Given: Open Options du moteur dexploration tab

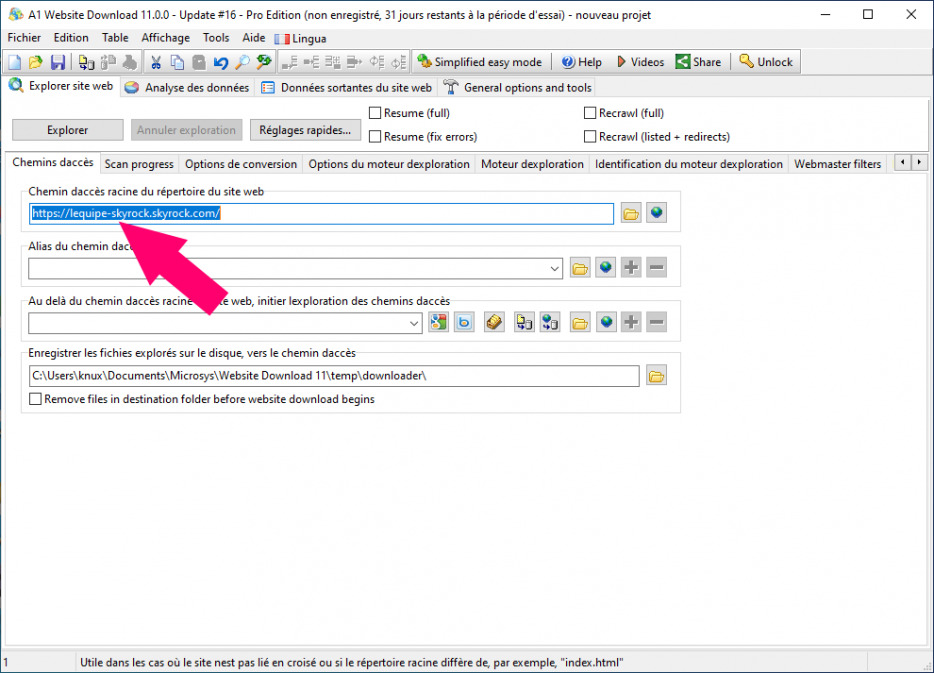Looking at the screenshot, I should click(389, 164).
